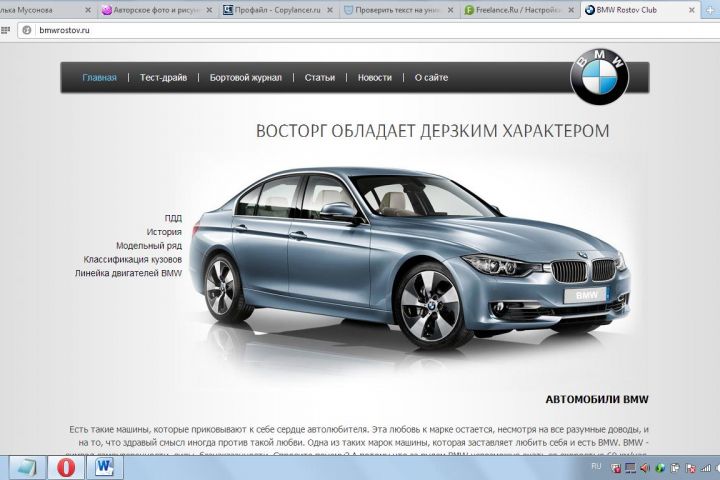Screen dimensions: 720x480
Task: Select the BMW Rostov Club tab
Action: coord(639,10)
